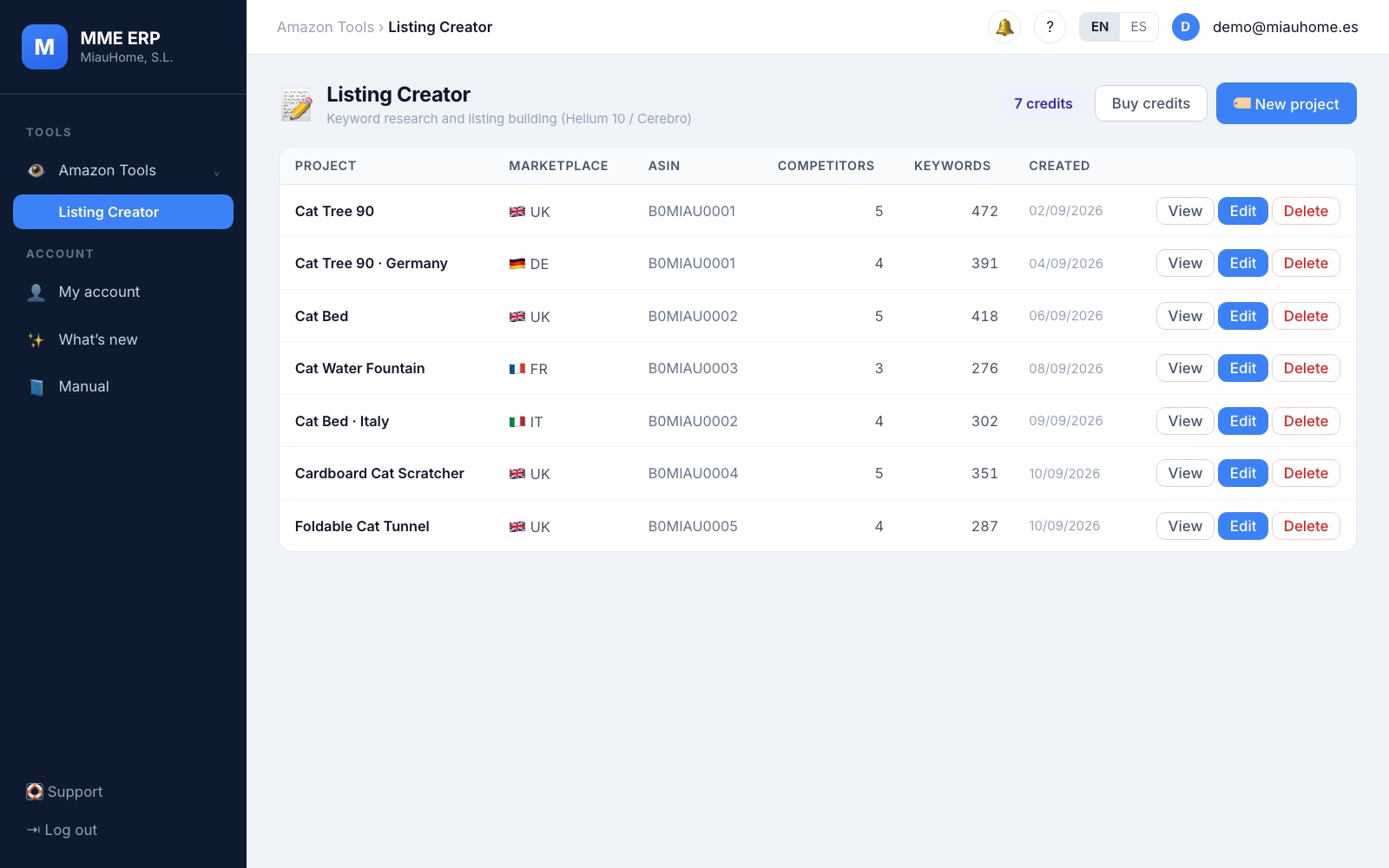The width and height of the screenshot is (1389, 868).
Task: Click the Amazon Tools eye icon
Action: (36, 170)
